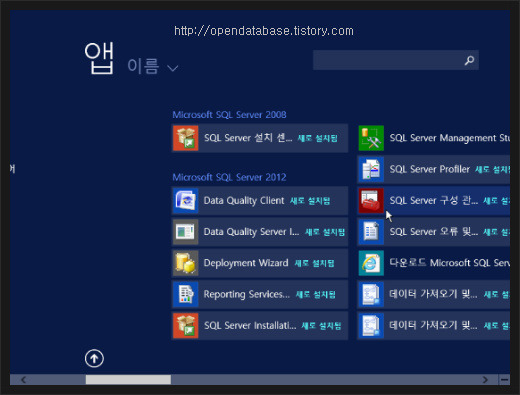
Task: Click the horizontal scrollbar thumb
Action: coord(128,380)
